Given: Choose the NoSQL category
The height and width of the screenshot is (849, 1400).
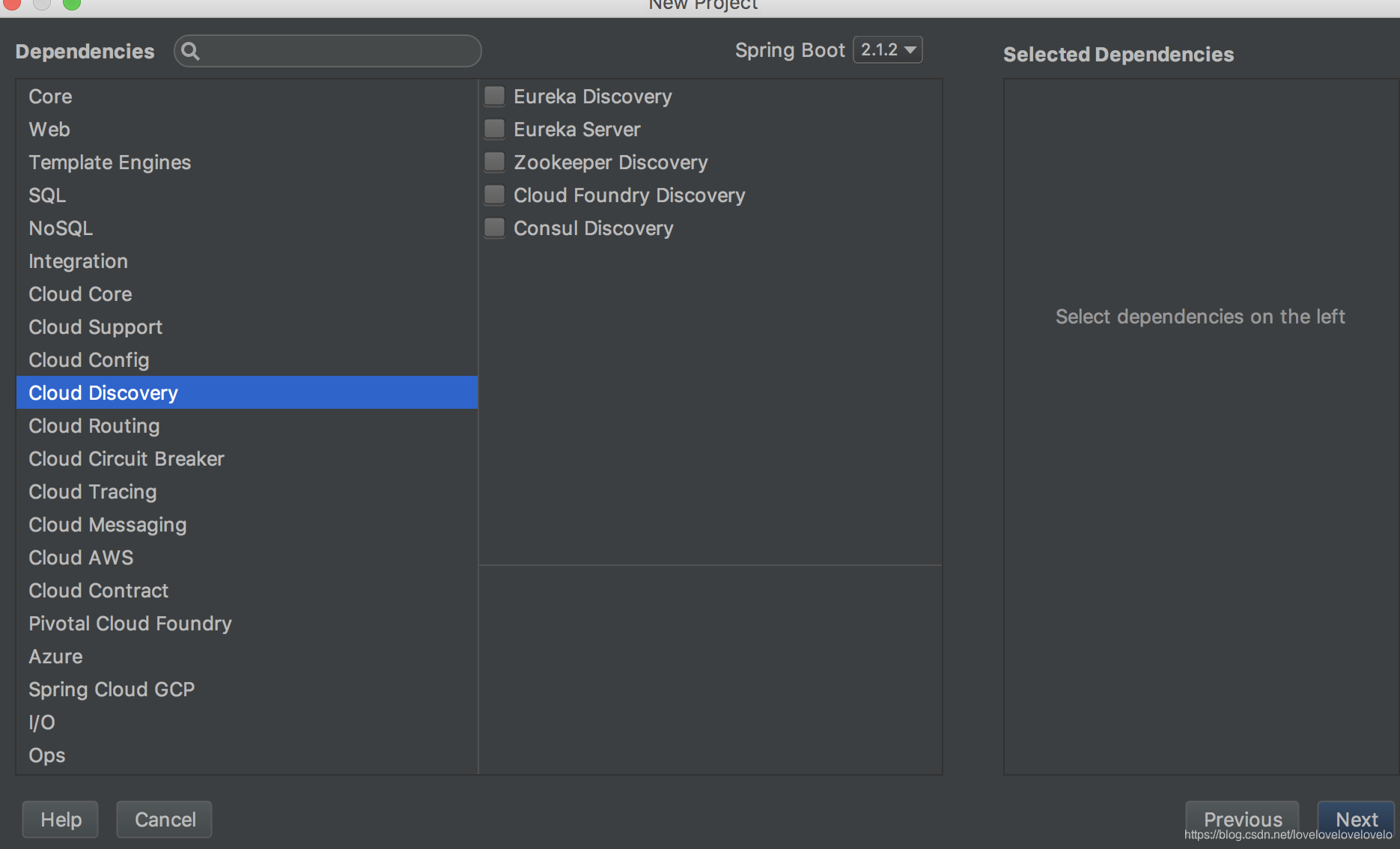Looking at the screenshot, I should tap(247, 228).
